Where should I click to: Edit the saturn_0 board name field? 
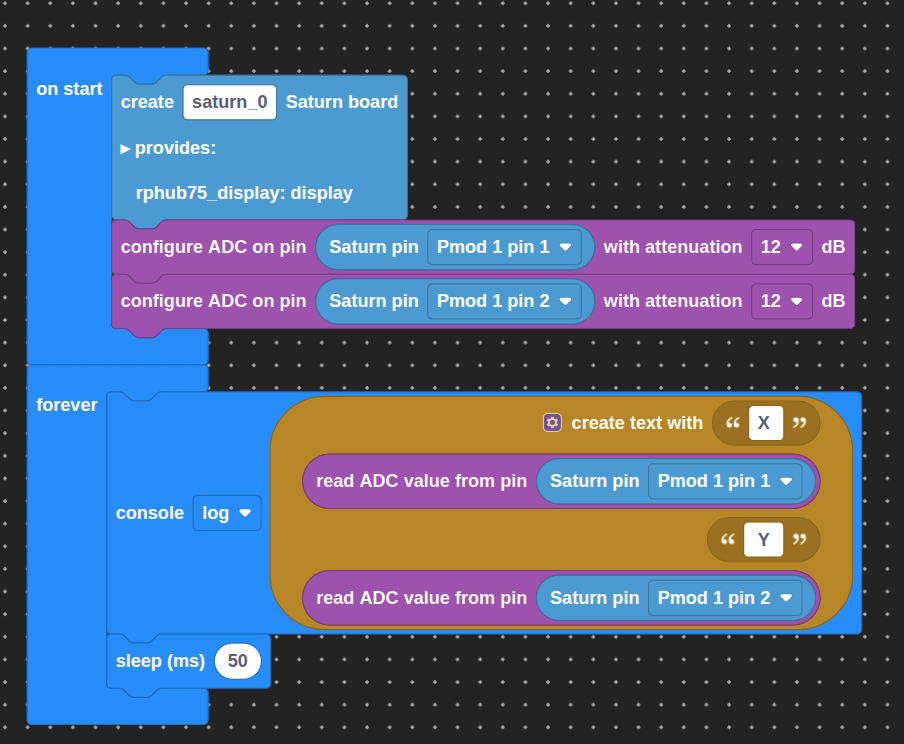pyautogui.click(x=229, y=102)
